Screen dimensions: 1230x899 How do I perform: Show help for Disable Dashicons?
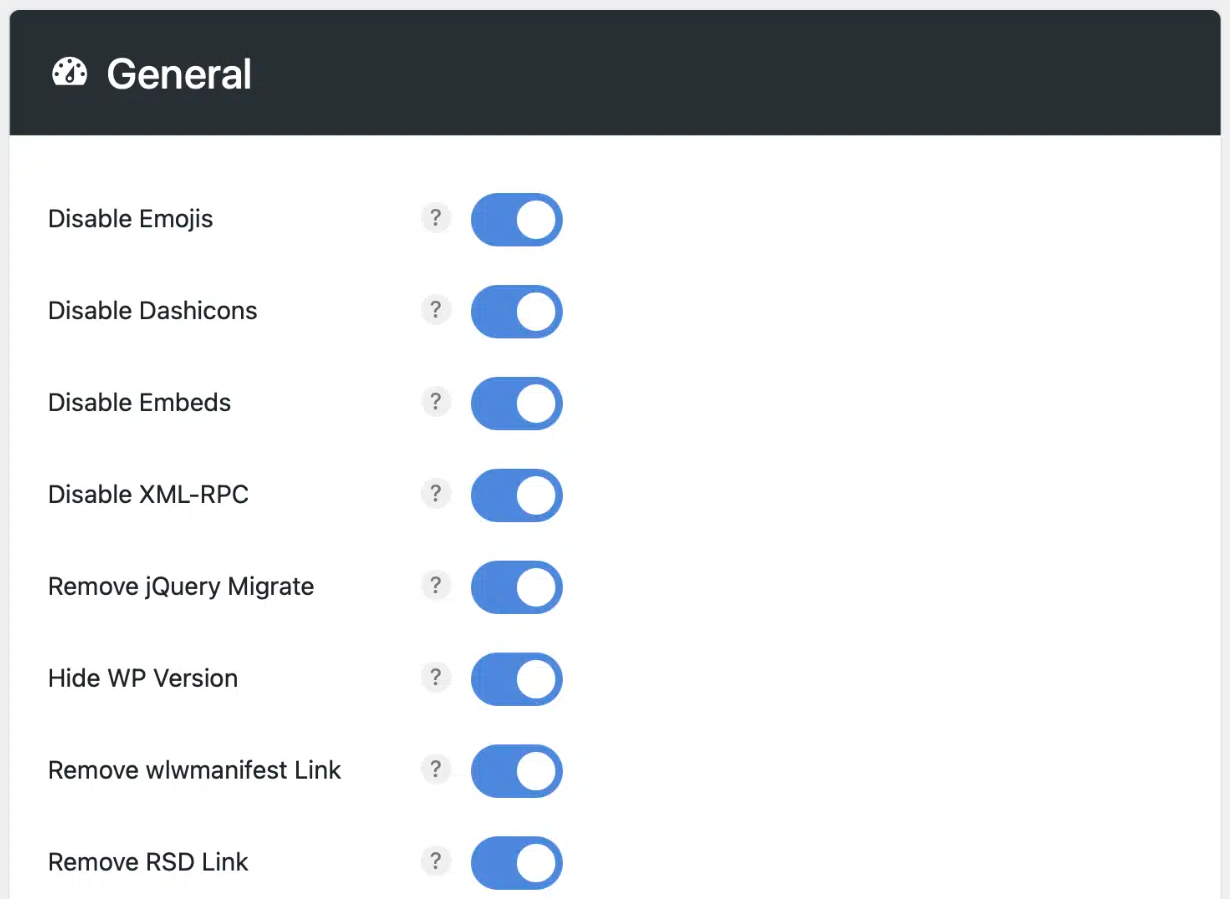click(x=435, y=310)
